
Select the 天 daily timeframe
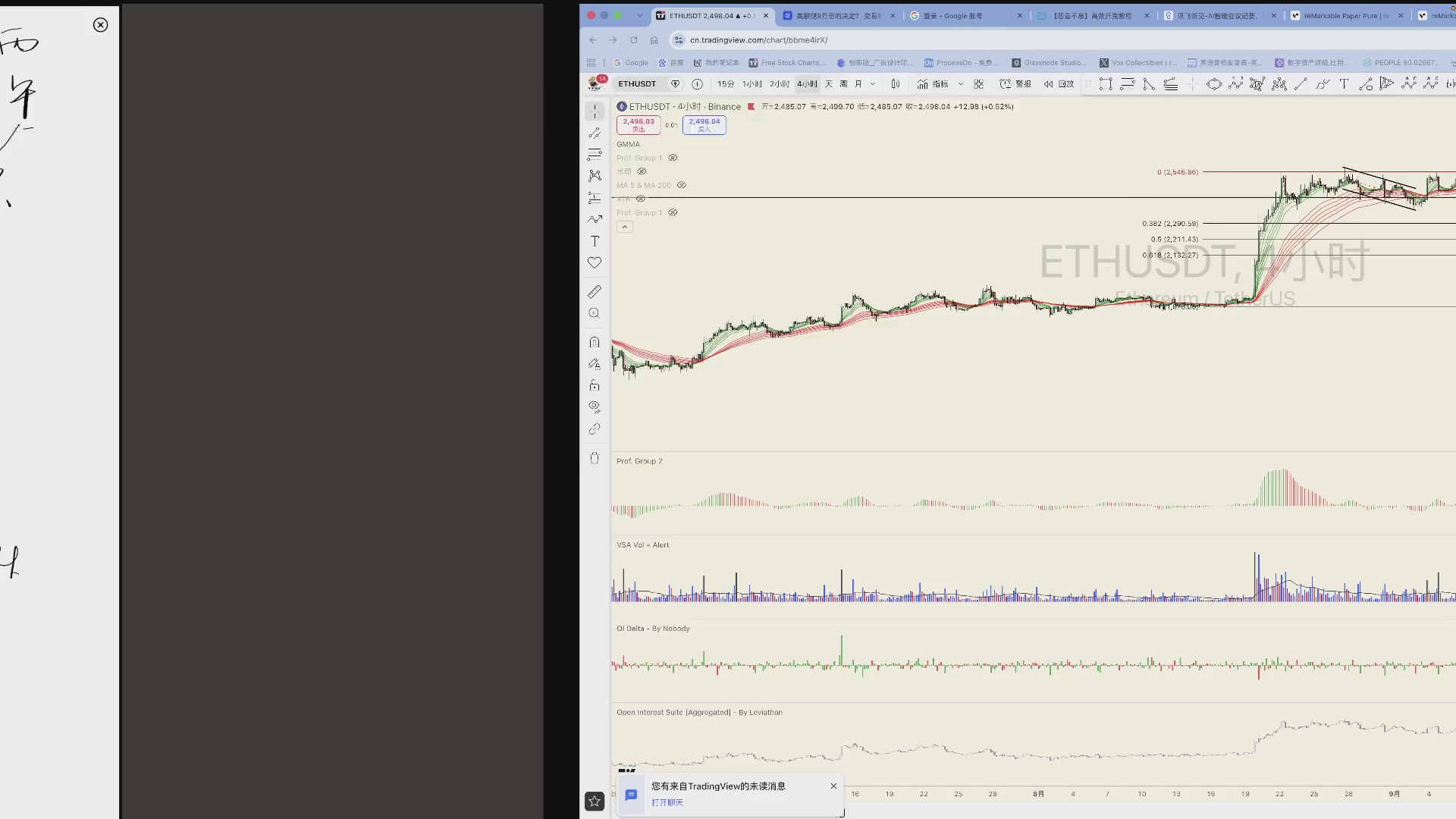coord(829,84)
